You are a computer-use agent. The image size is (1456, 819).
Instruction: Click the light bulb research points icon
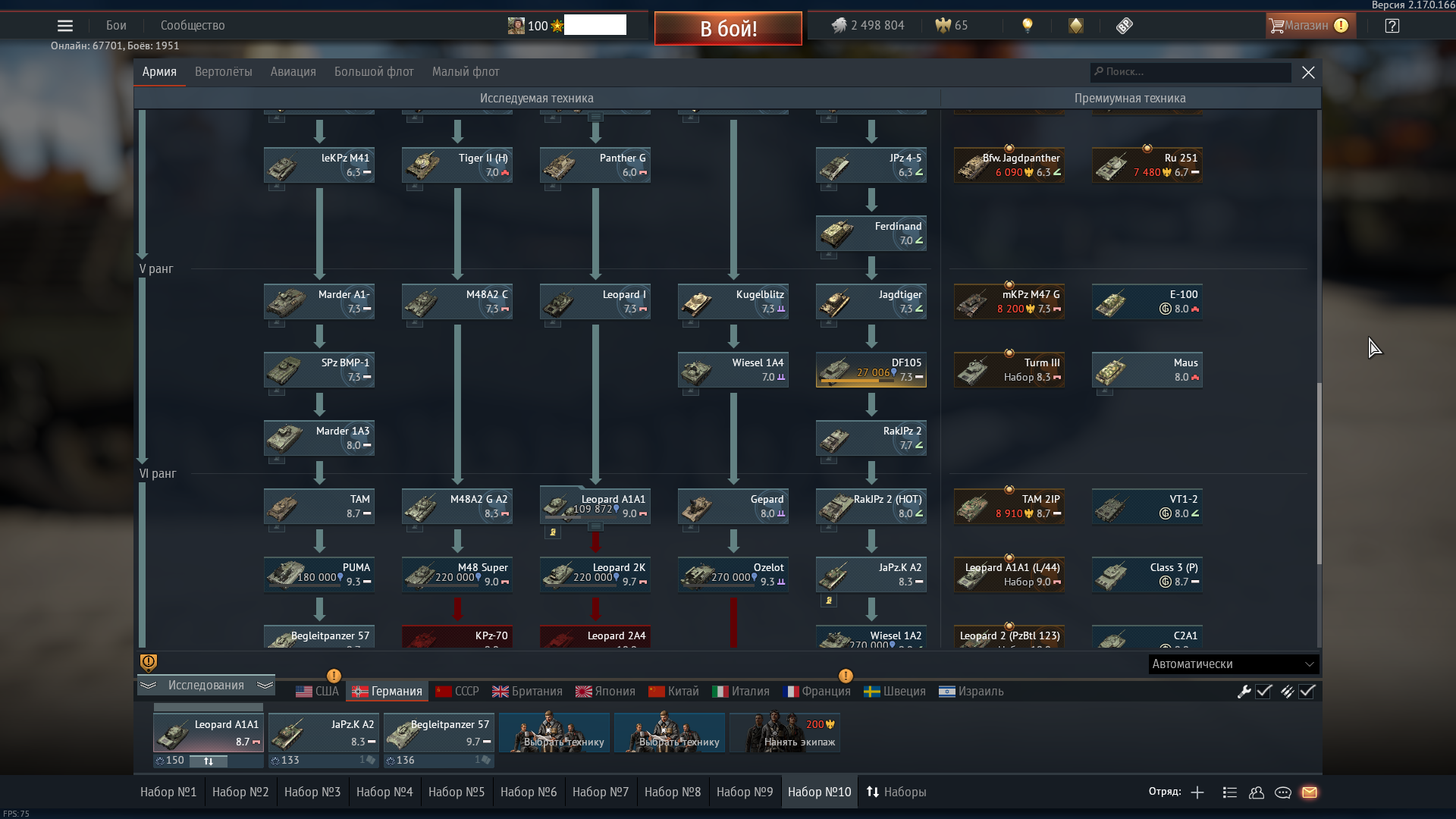coord(1028,26)
